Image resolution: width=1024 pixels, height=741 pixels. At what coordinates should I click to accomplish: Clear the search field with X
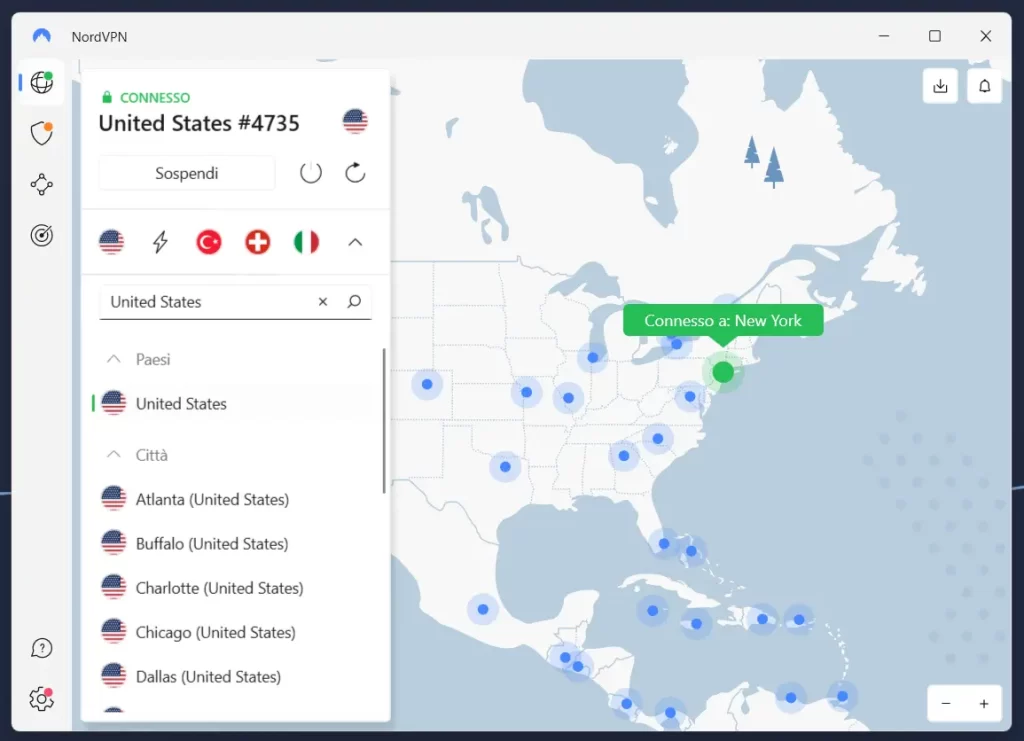click(x=323, y=302)
